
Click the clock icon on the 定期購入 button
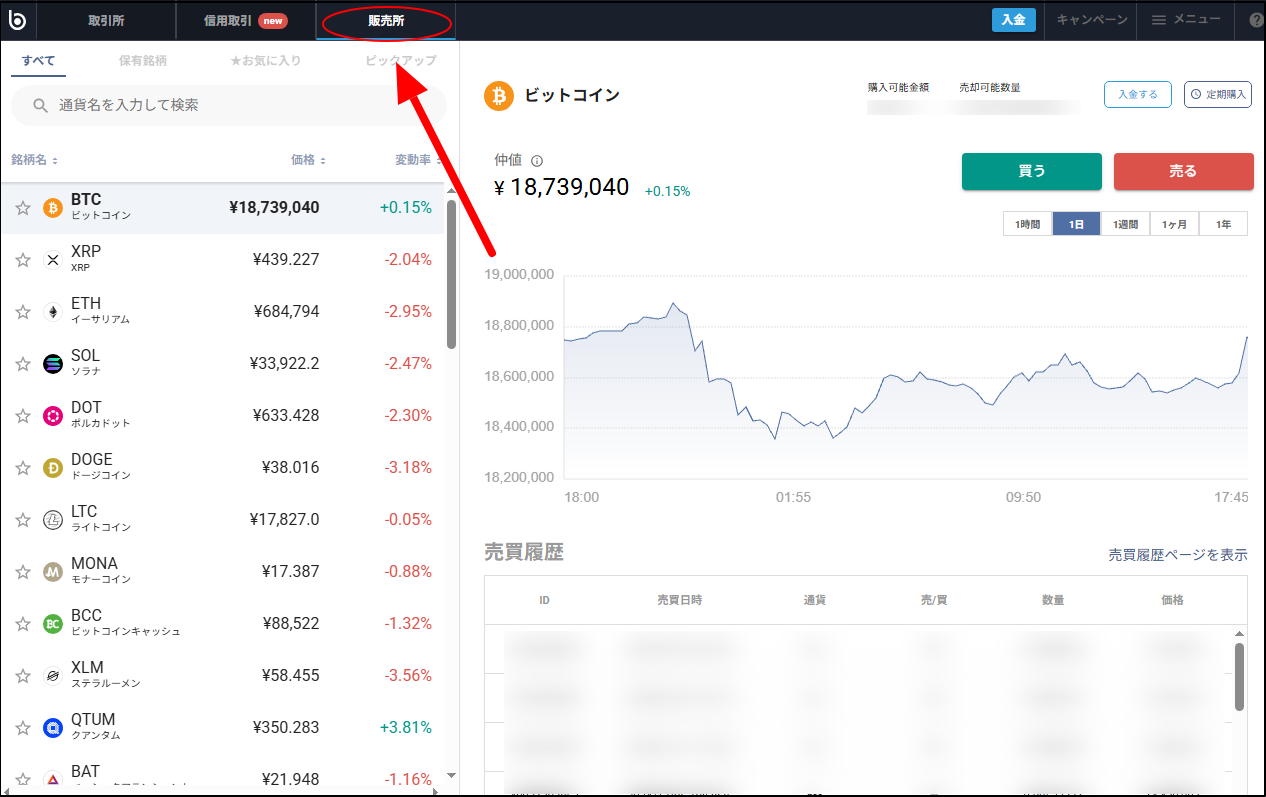(x=1194, y=94)
